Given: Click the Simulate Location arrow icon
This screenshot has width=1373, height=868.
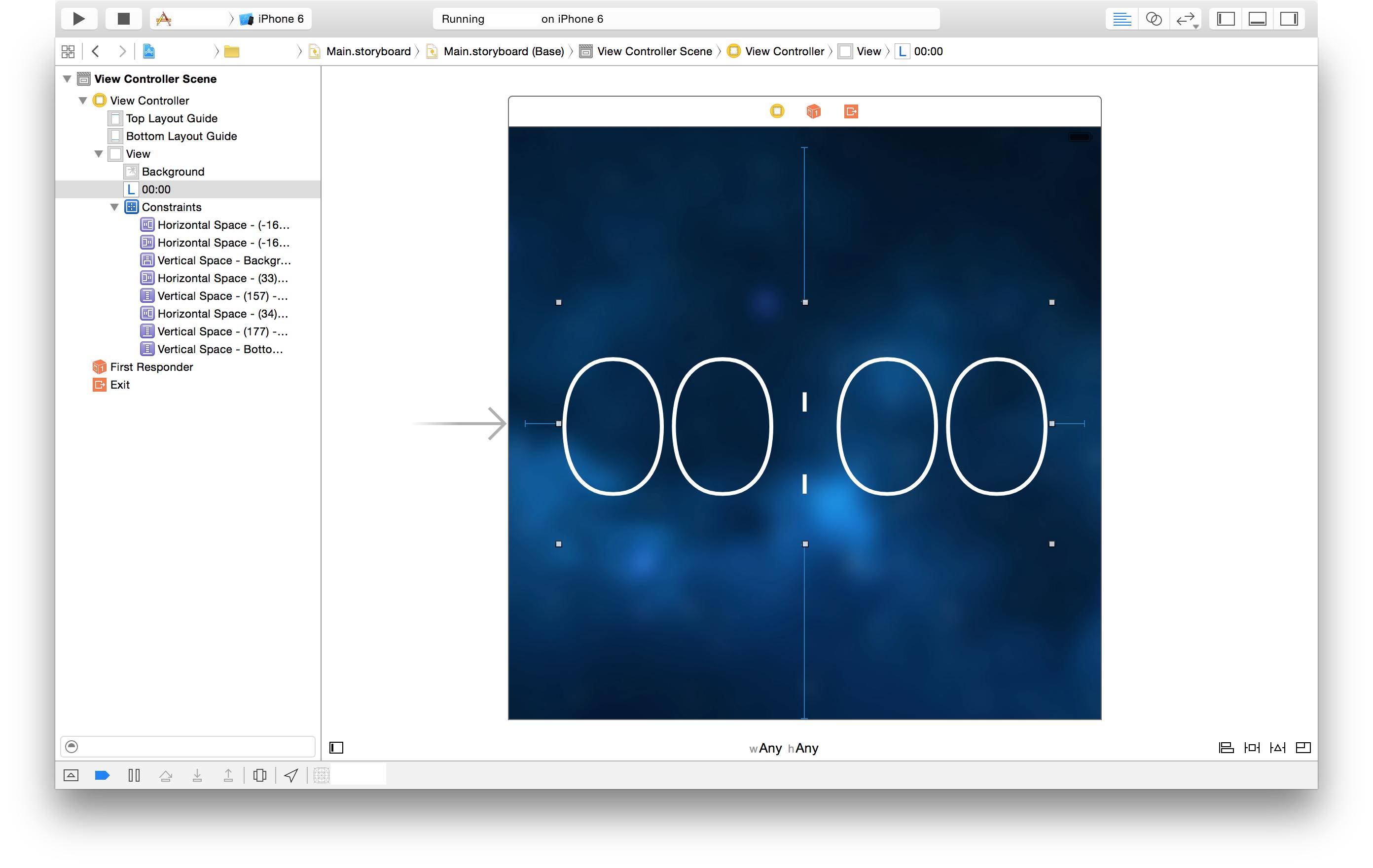Looking at the screenshot, I should [x=291, y=775].
